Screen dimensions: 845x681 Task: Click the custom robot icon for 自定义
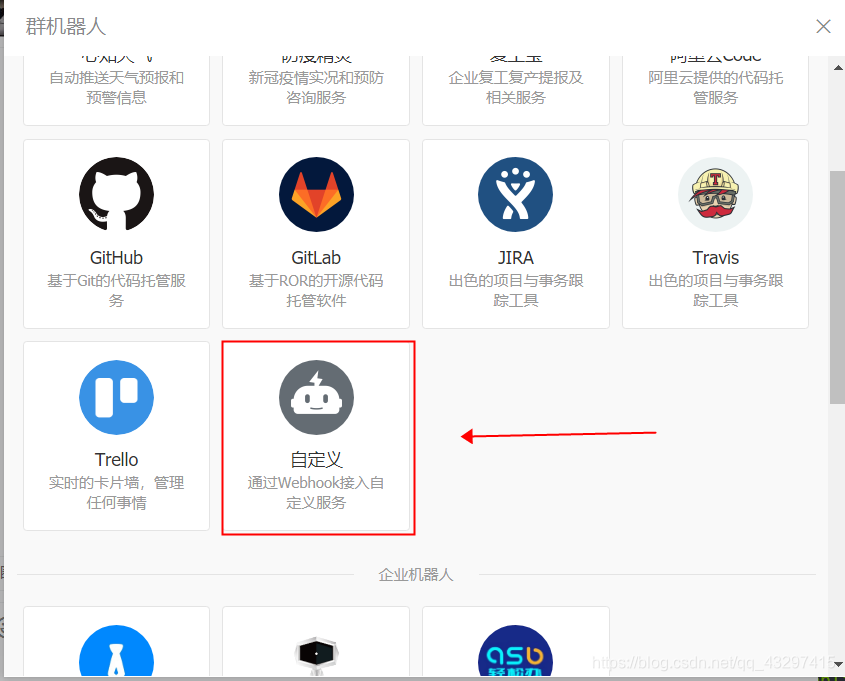pos(316,398)
